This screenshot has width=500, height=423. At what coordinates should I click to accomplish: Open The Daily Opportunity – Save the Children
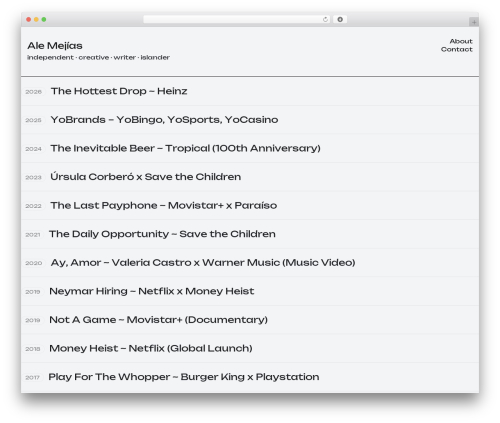tap(162, 234)
